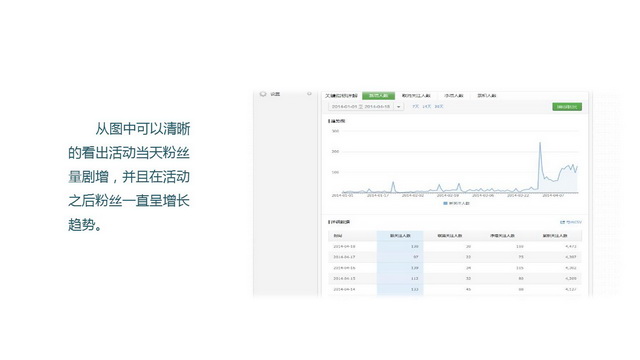The width and height of the screenshot is (640, 360).
Task: Sort by the time column header
Action: 338,236
